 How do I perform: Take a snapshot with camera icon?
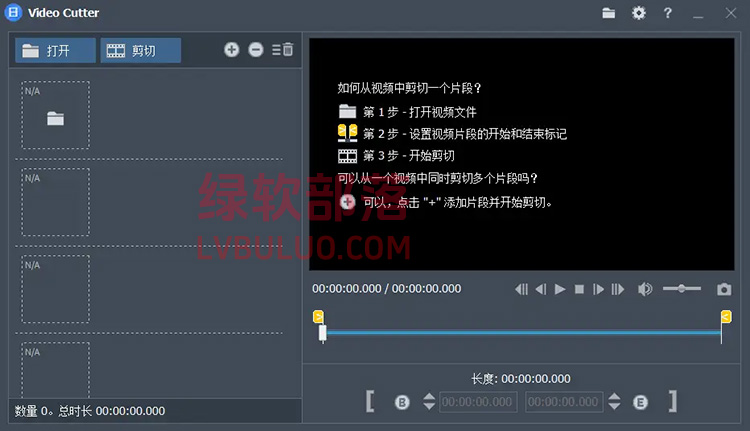pos(724,289)
